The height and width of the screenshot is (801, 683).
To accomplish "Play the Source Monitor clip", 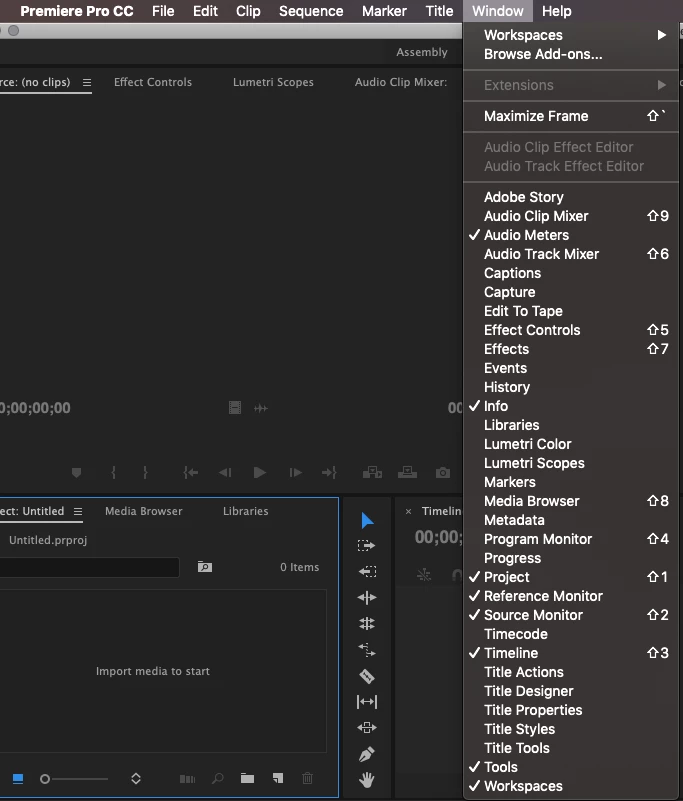I will tap(260, 473).
